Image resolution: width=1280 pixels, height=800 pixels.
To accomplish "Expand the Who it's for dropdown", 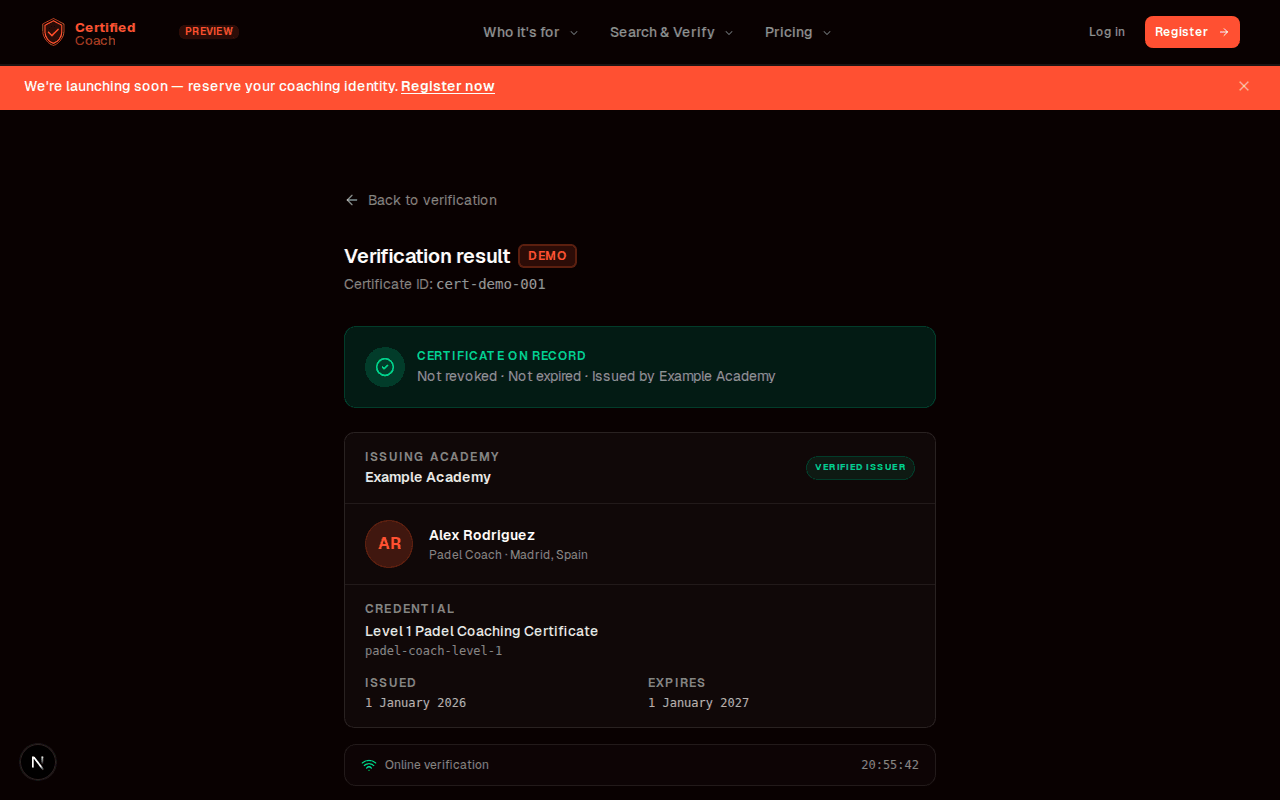I will tap(530, 32).
